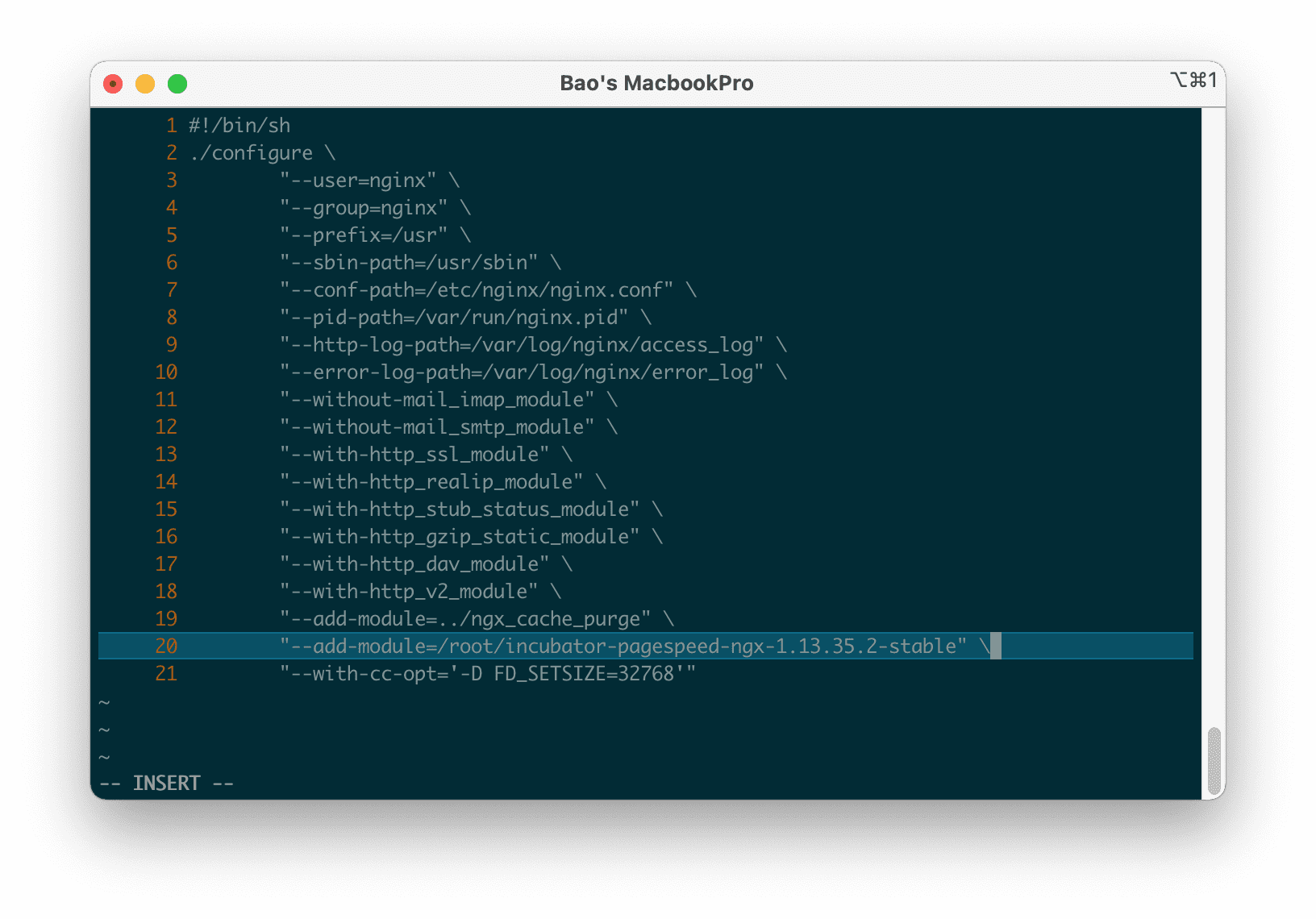The width and height of the screenshot is (1316, 919).
Task: Place cursor in --error-log-path option line
Action: click(x=522, y=372)
